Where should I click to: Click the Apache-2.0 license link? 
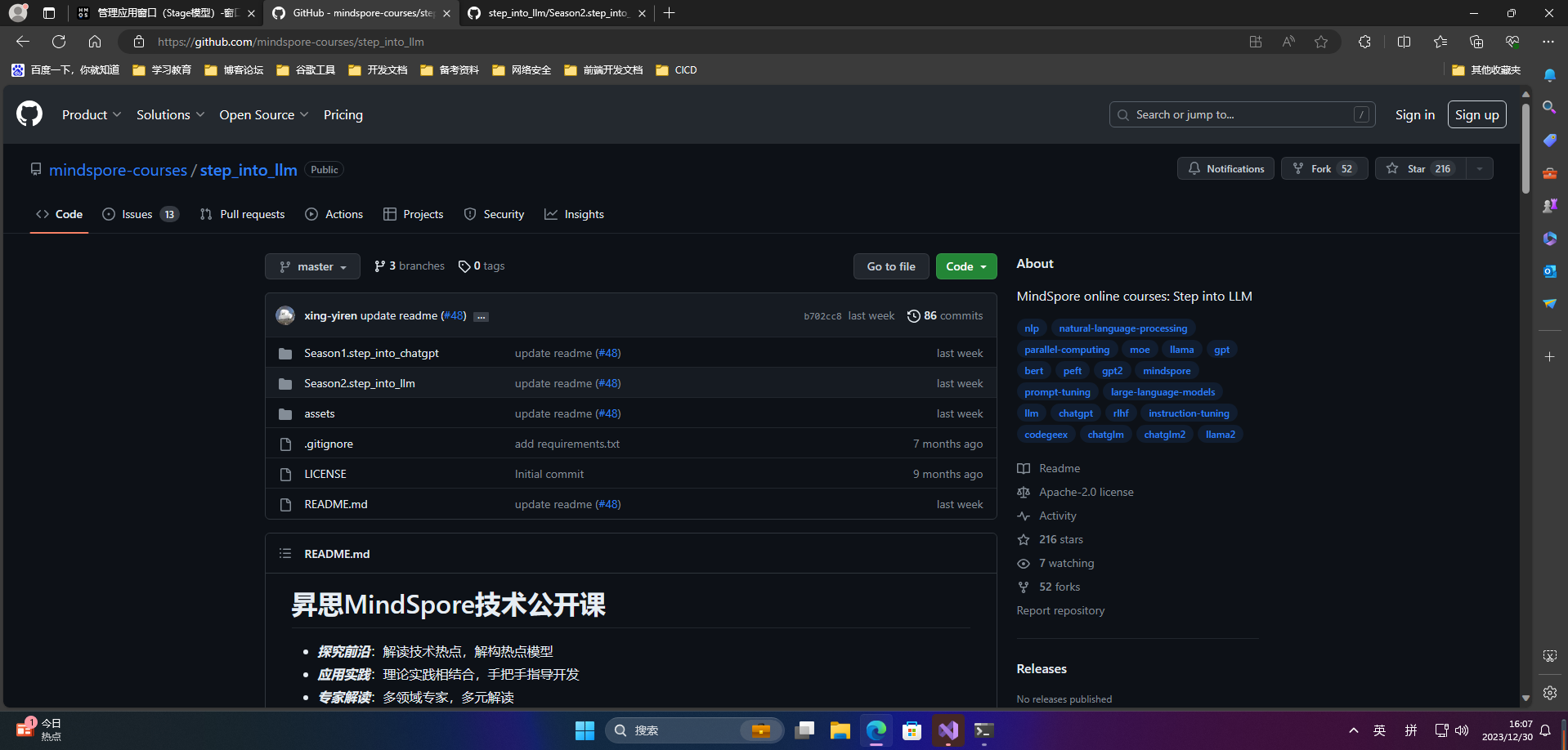pyautogui.click(x=1086, y=492)
